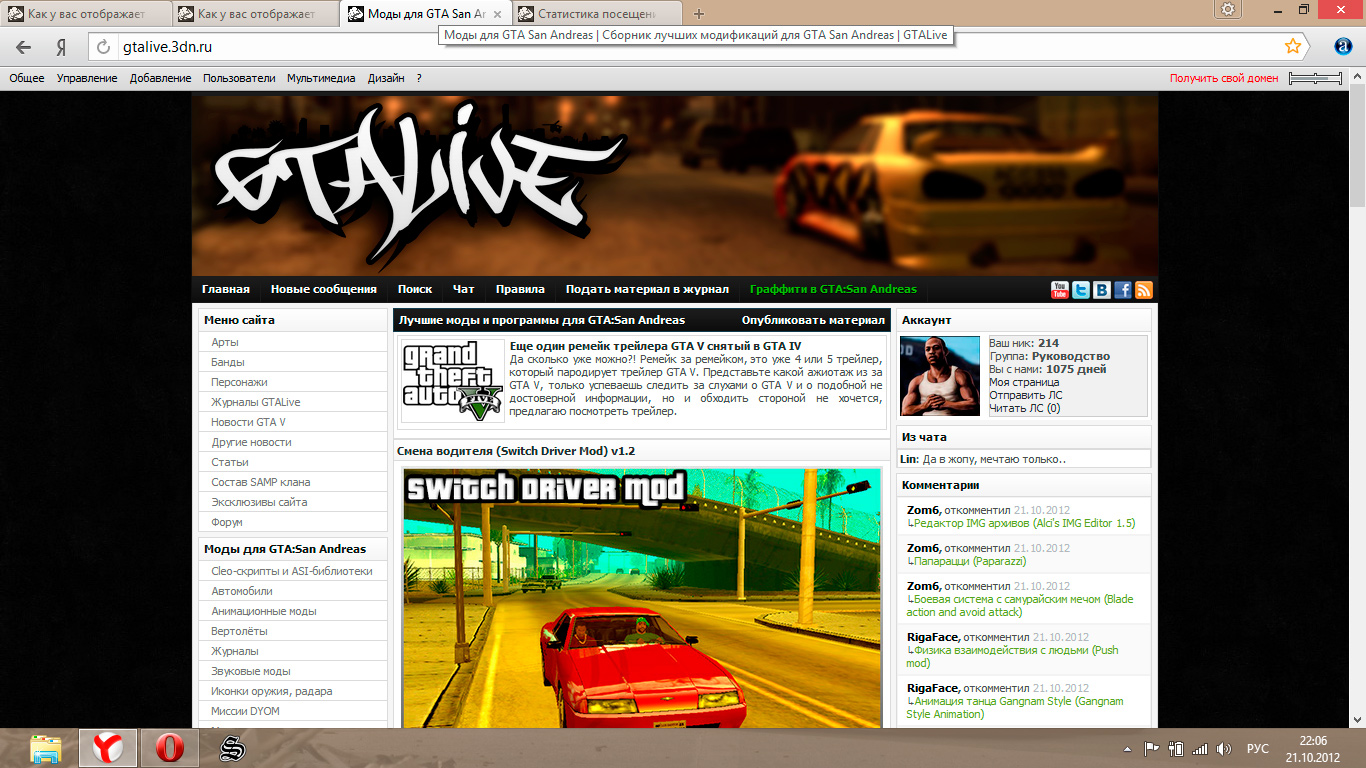Open 'Граффити в GTA:San Andreas' link
1366x768 pixels.
(833, 289)
